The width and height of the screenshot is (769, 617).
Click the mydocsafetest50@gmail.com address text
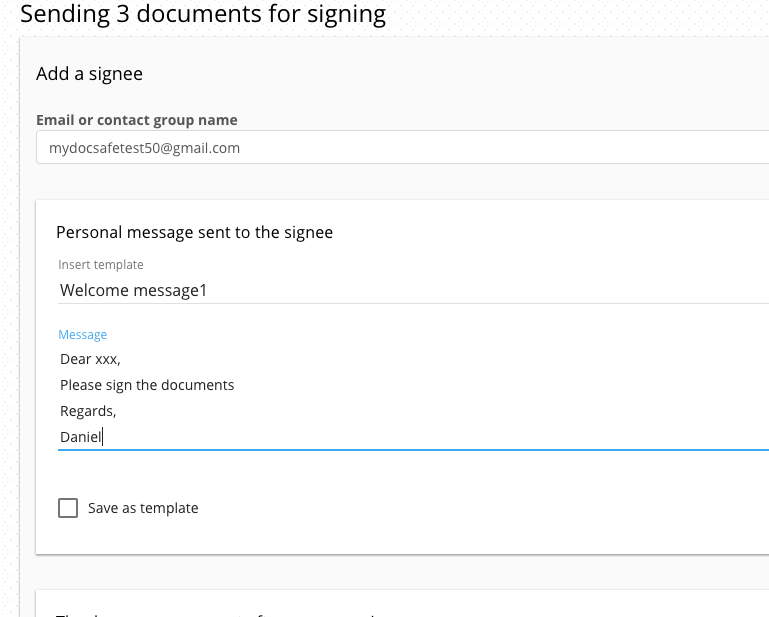(x=144, y=148)
